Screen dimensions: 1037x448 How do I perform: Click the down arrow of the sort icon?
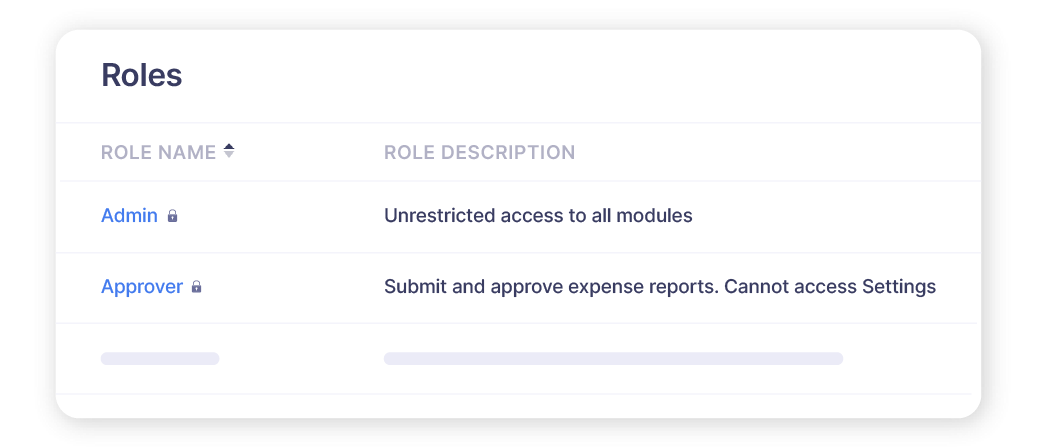coord(229,157)
